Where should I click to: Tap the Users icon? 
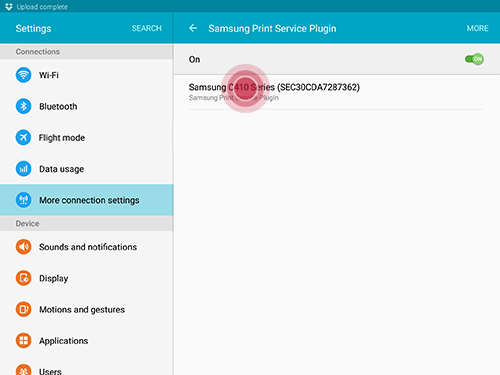[23, 369]
